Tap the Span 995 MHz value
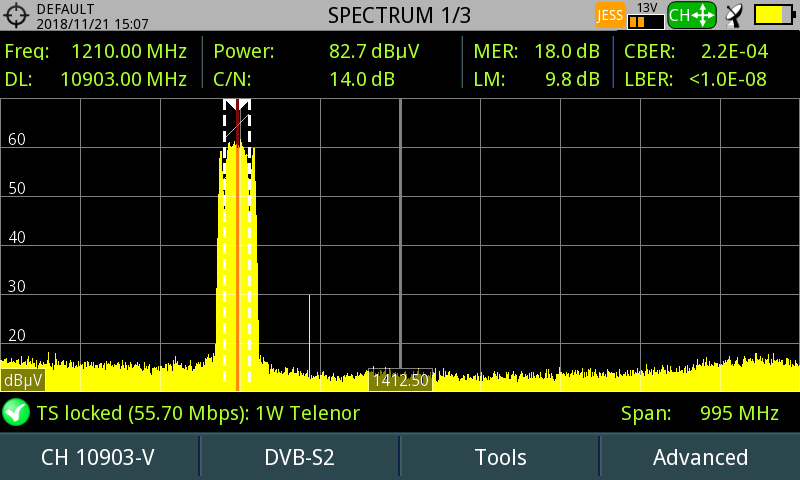This screenshot has width=800, height=480. (x=739, y=413)
